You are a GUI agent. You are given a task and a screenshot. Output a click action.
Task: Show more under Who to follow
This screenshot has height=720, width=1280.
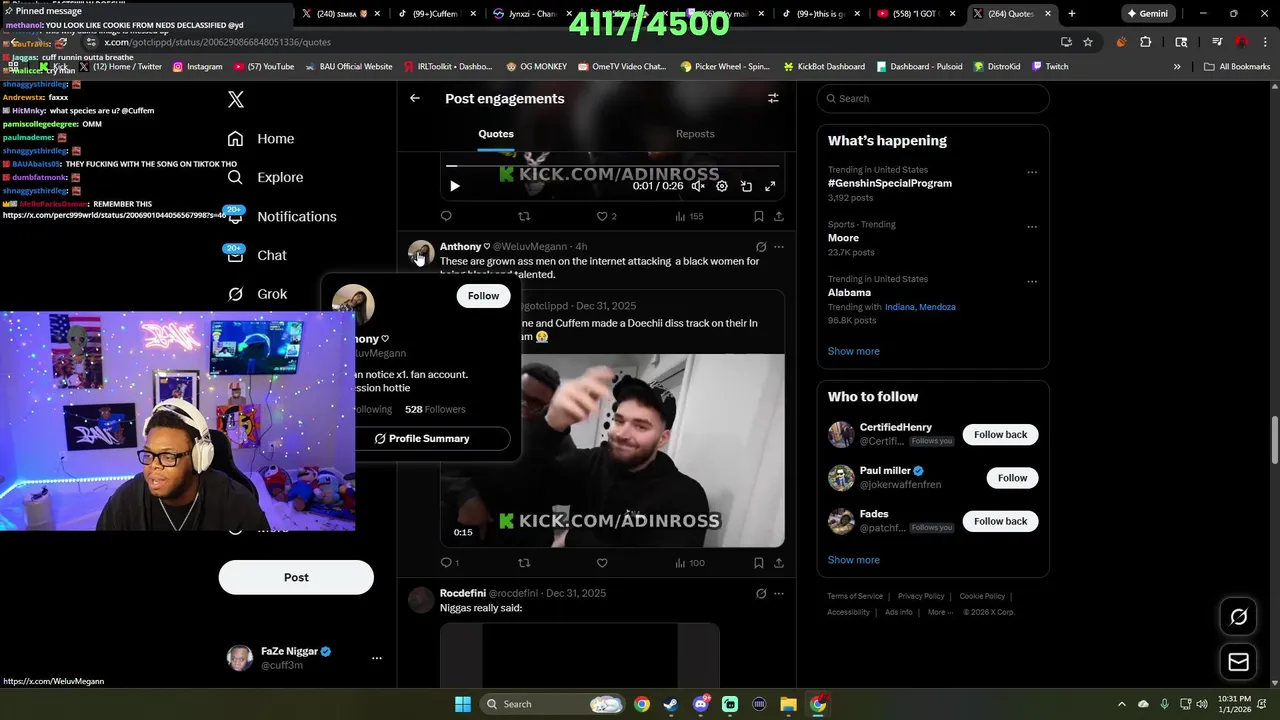[x=854, y=560]
